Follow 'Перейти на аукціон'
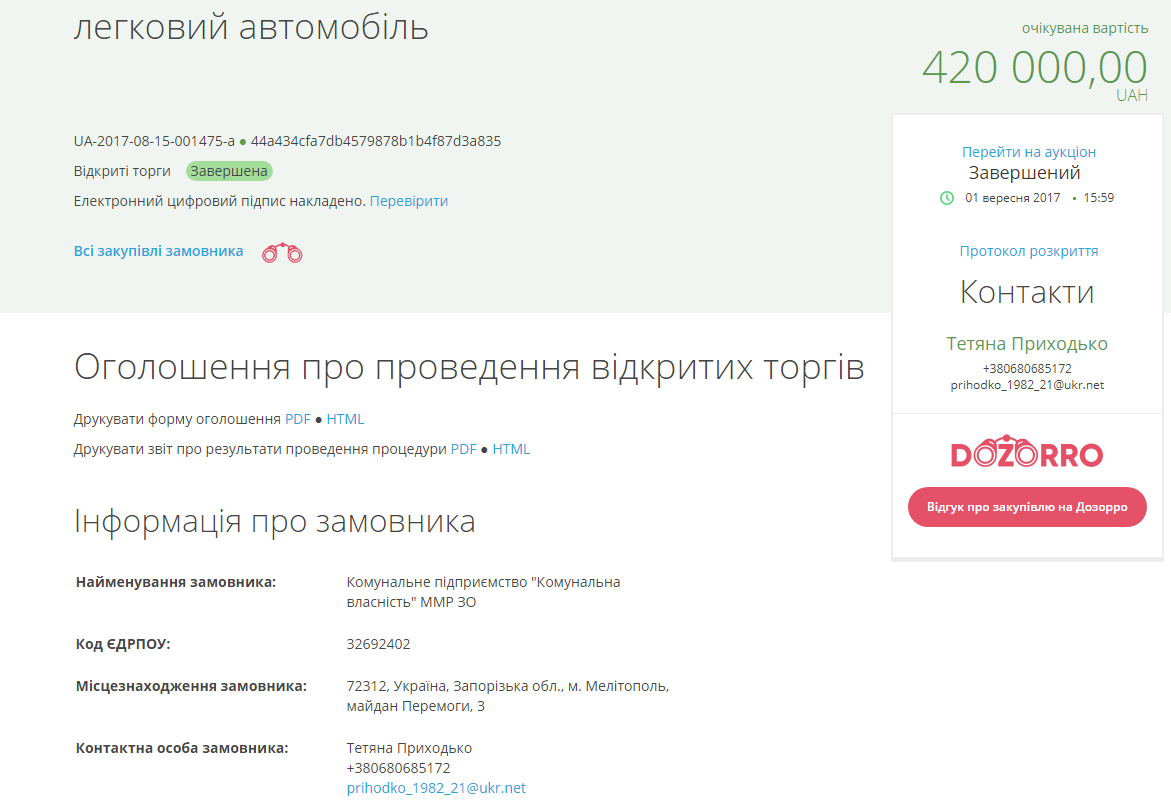Image resolution: width=1171 pixels, height=800 pixels. (1027, 151)
